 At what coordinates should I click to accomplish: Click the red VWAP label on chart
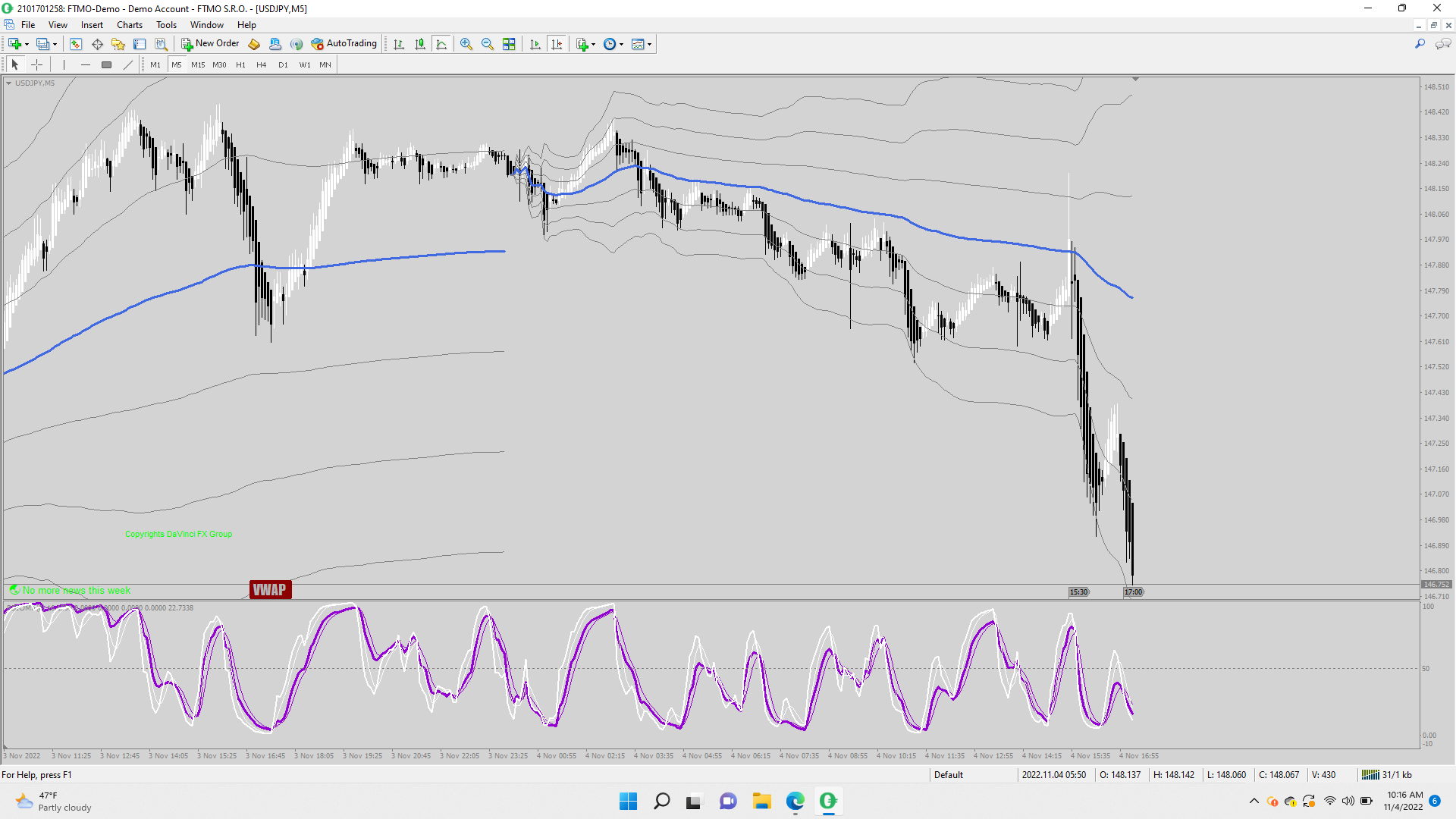[270, 590]
